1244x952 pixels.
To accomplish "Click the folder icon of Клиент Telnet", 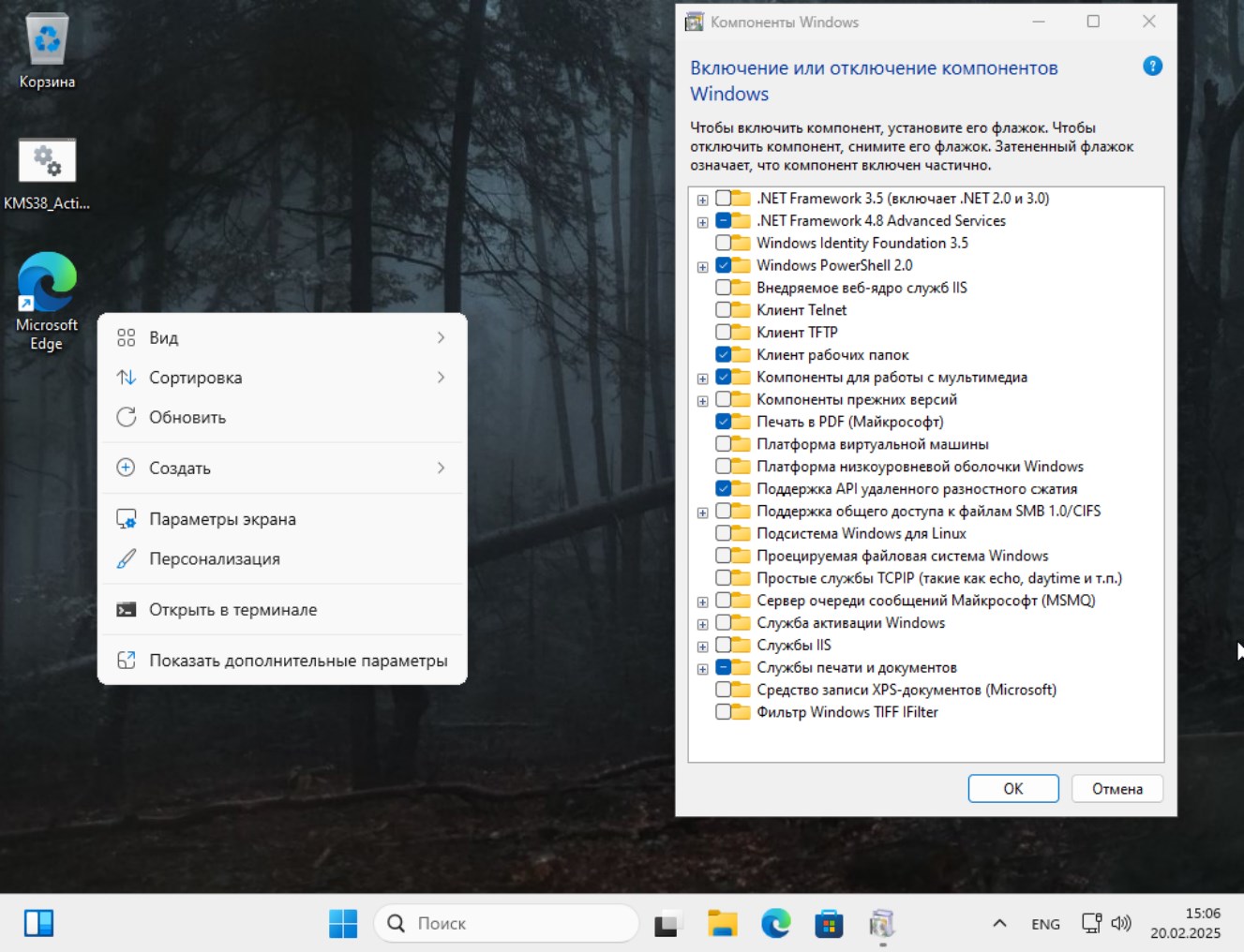I will coord(742,310).
